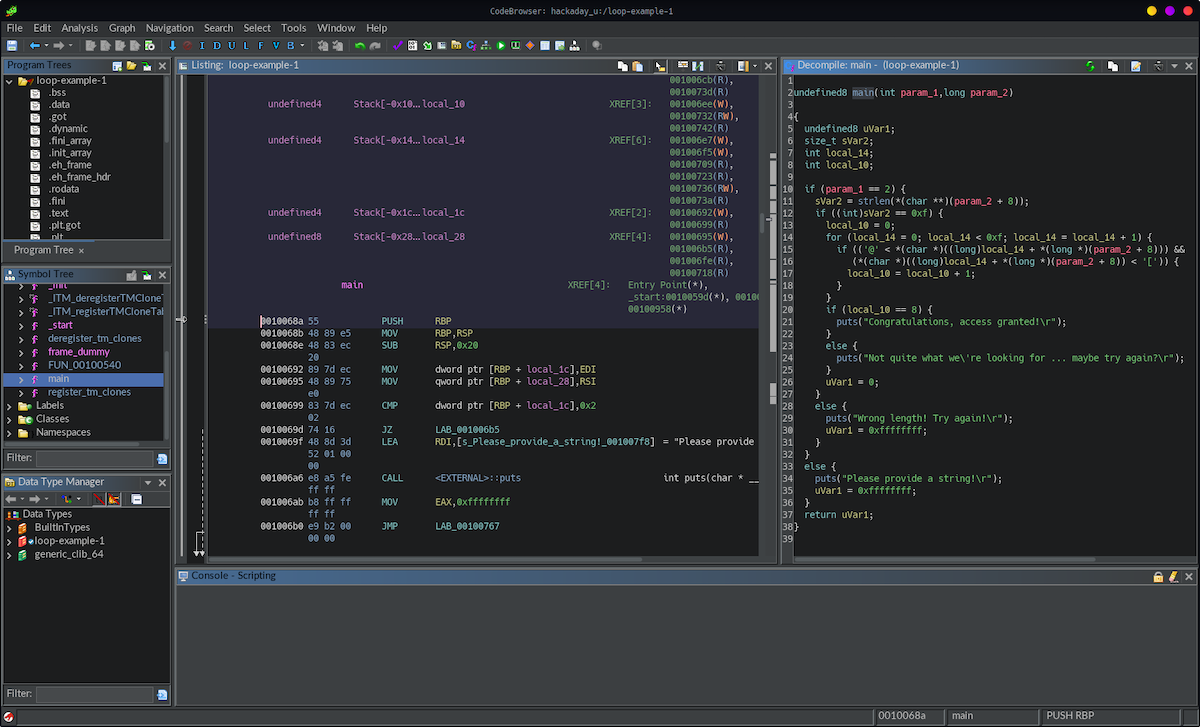Open the Decompile panel menu dropdown arrow
1200x727 pixels.
pyautogui.click(x=1174, y=66)
